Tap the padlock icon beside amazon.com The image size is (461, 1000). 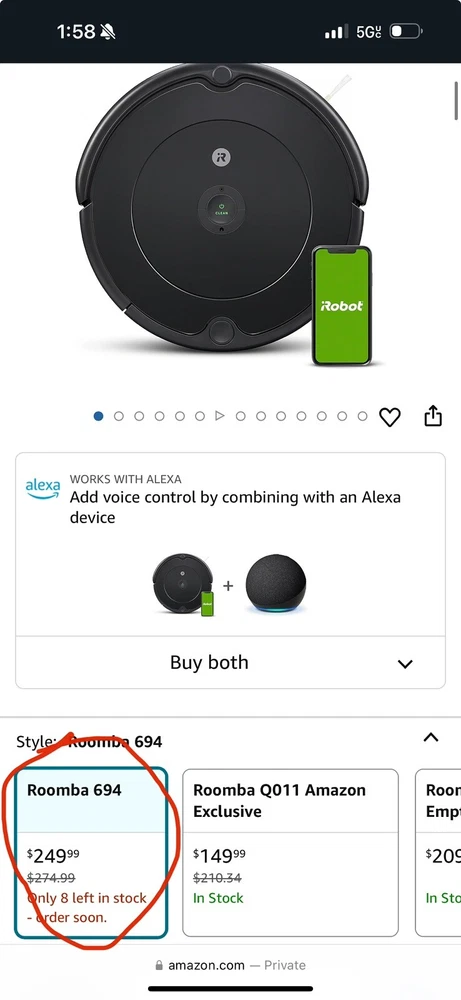coord(159,966)
